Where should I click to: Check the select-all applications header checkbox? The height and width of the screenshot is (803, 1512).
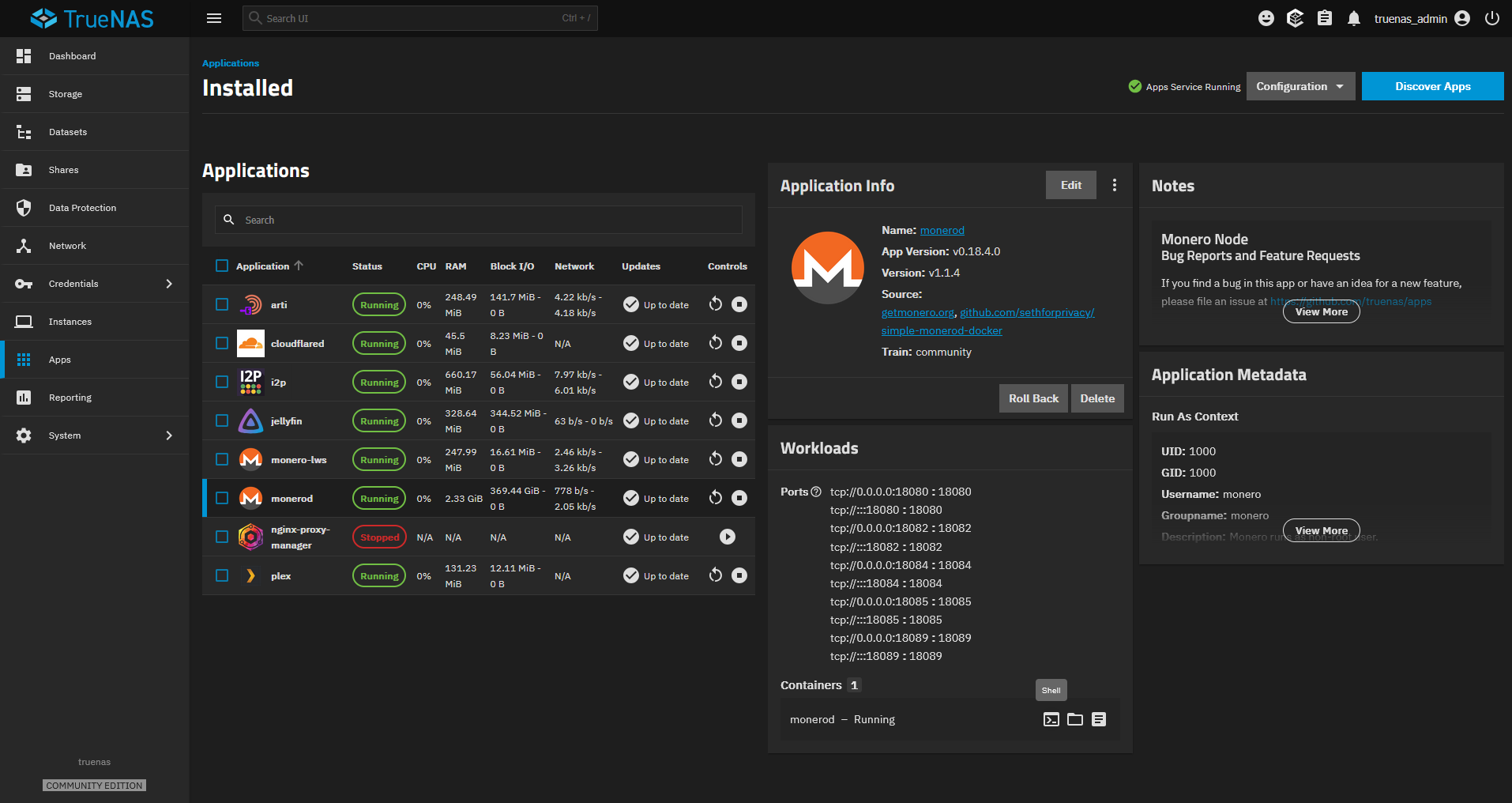pos(221,266)
